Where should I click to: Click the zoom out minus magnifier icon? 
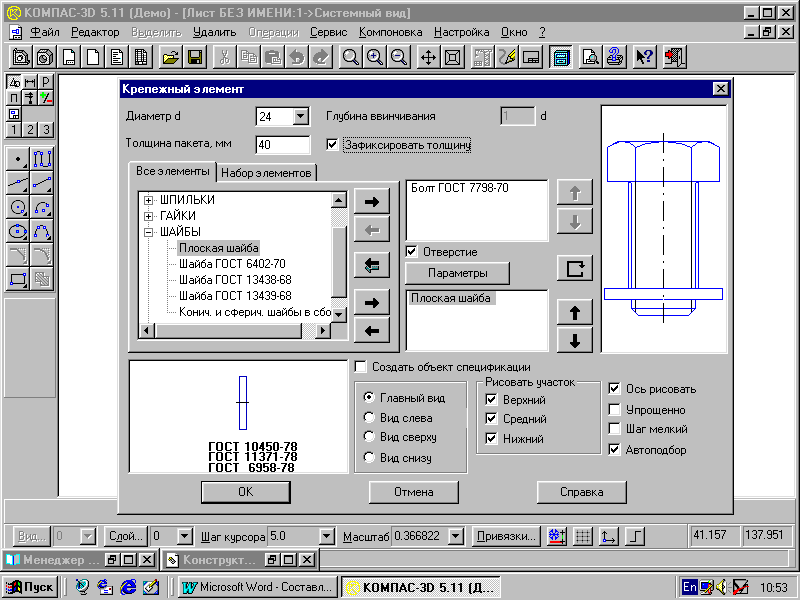click(x=399, y=57)
